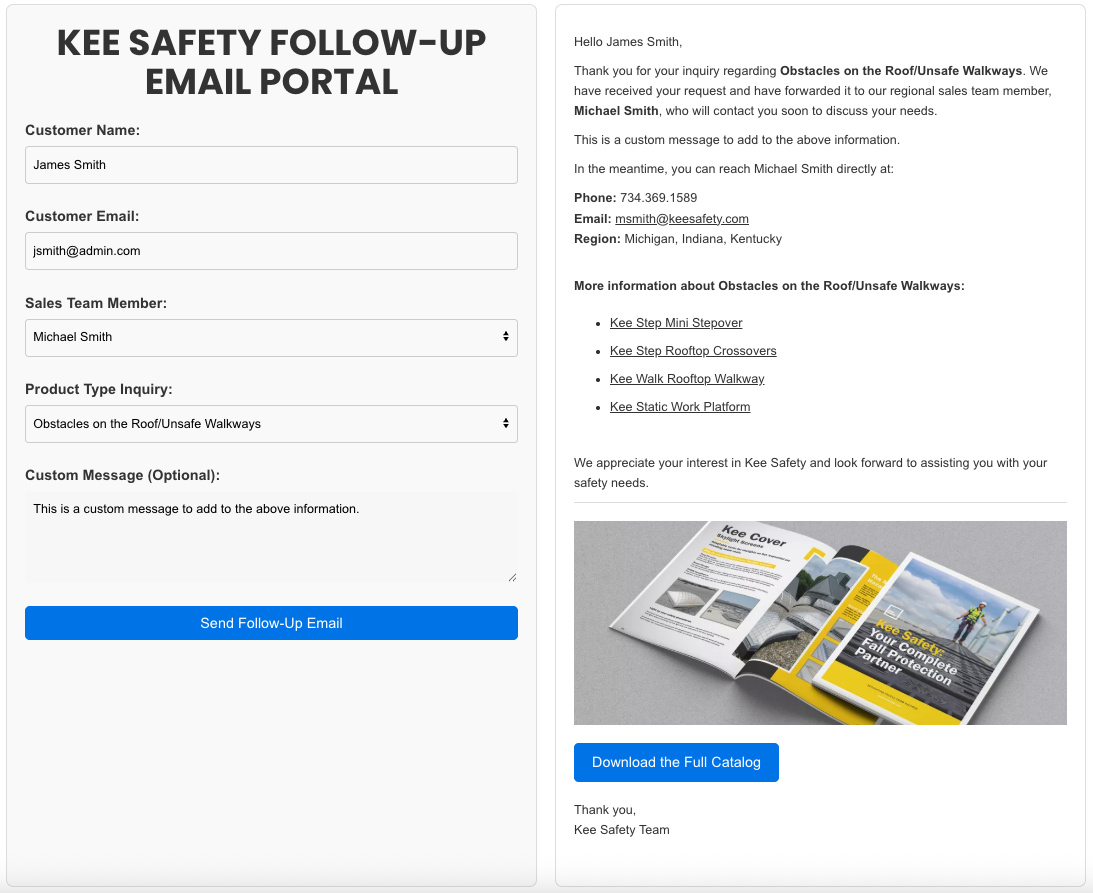The height and width of the screenshot is (893, 1093).
Task: Open the msmith@keesafety.com email link
Action: (681, 219)
